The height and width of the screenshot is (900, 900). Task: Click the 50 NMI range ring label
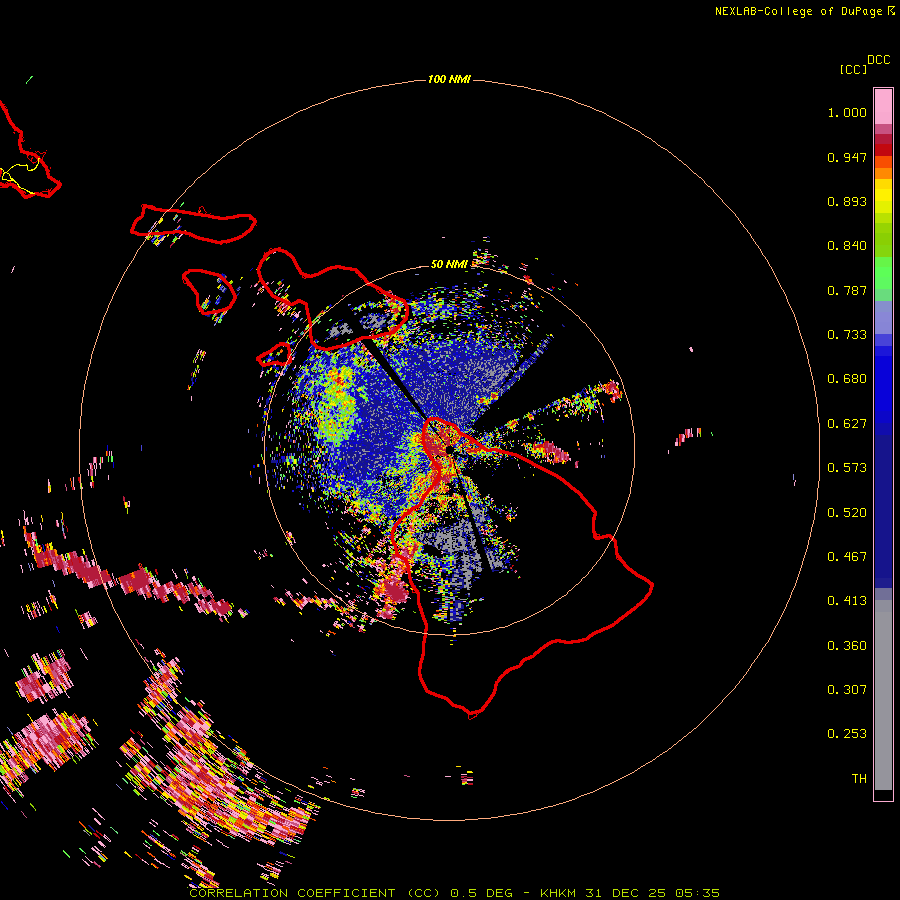click(x=449, y=264)
